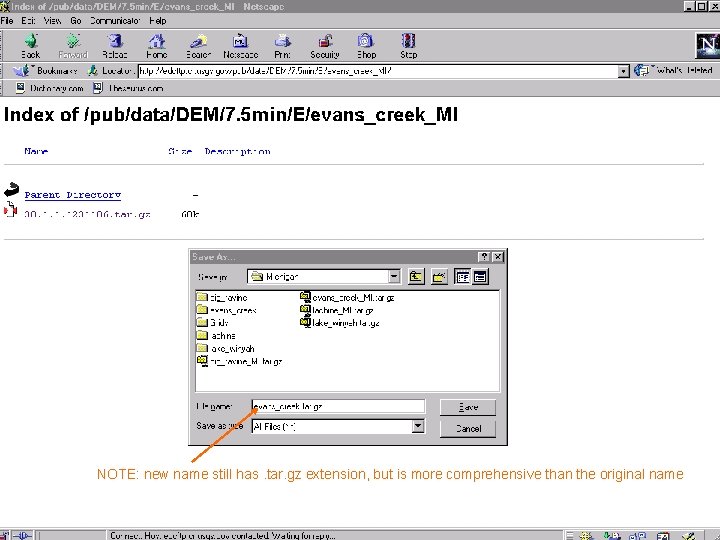Follow the Parent Directory link
This screenshot has width=720, height=540.
(73, 195)
